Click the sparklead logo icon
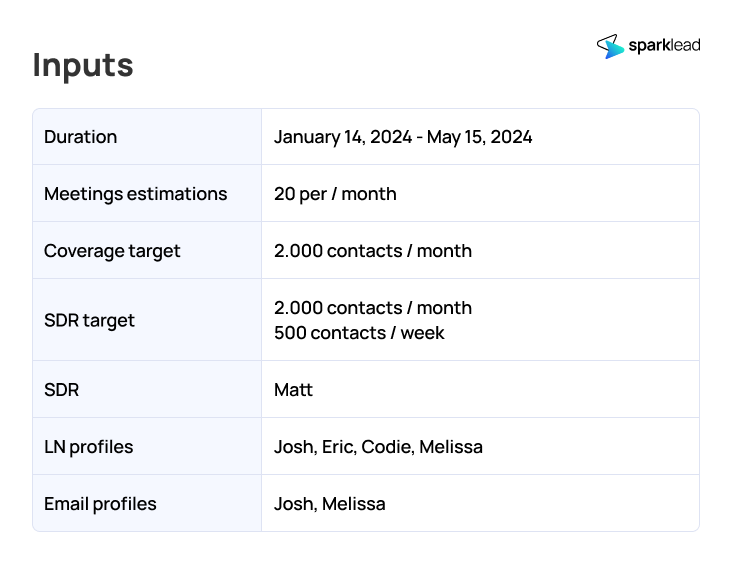The image size is (733, 566). point(610,46)
